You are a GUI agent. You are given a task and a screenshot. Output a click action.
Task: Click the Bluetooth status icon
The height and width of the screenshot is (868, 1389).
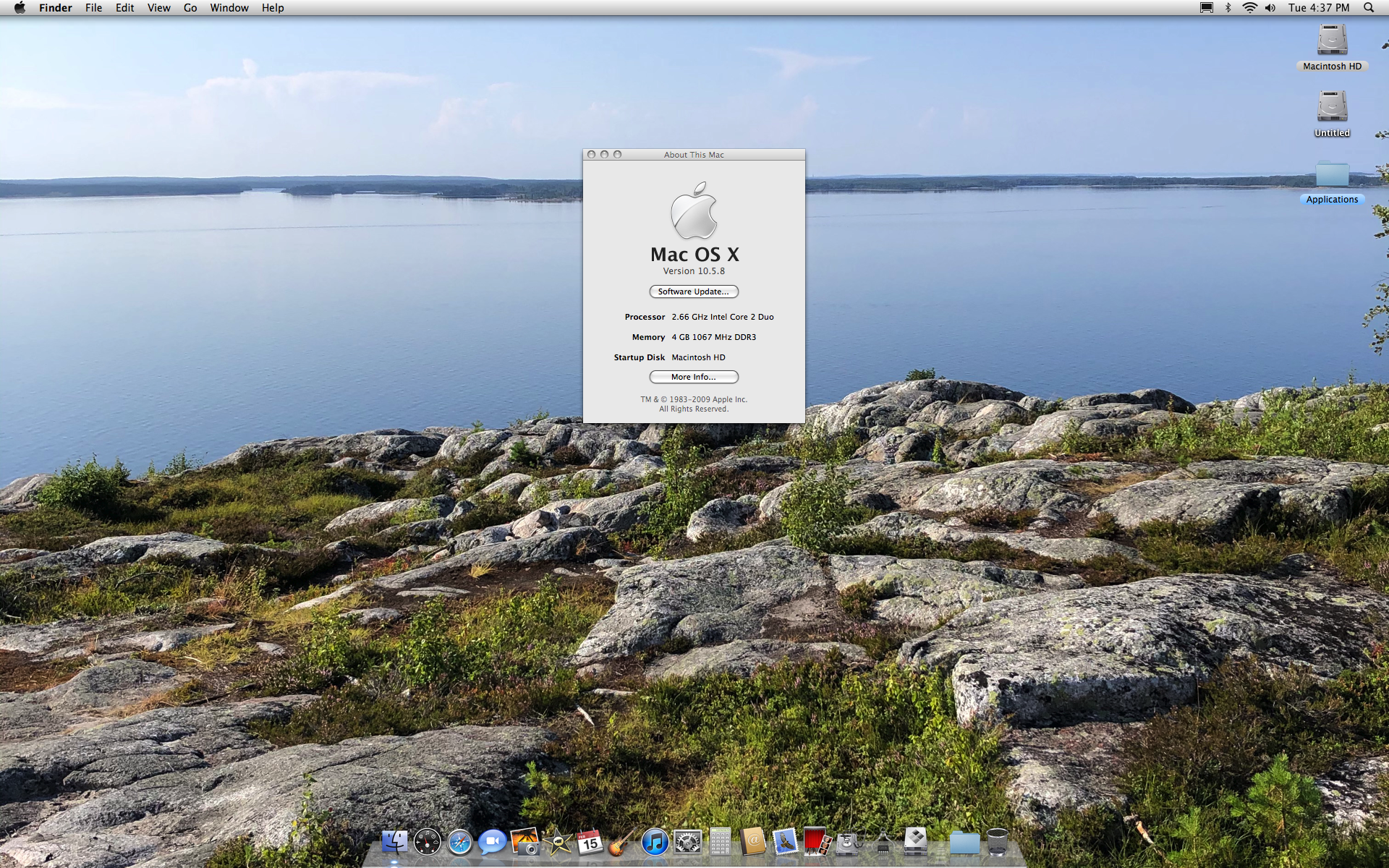point(1228,7)
